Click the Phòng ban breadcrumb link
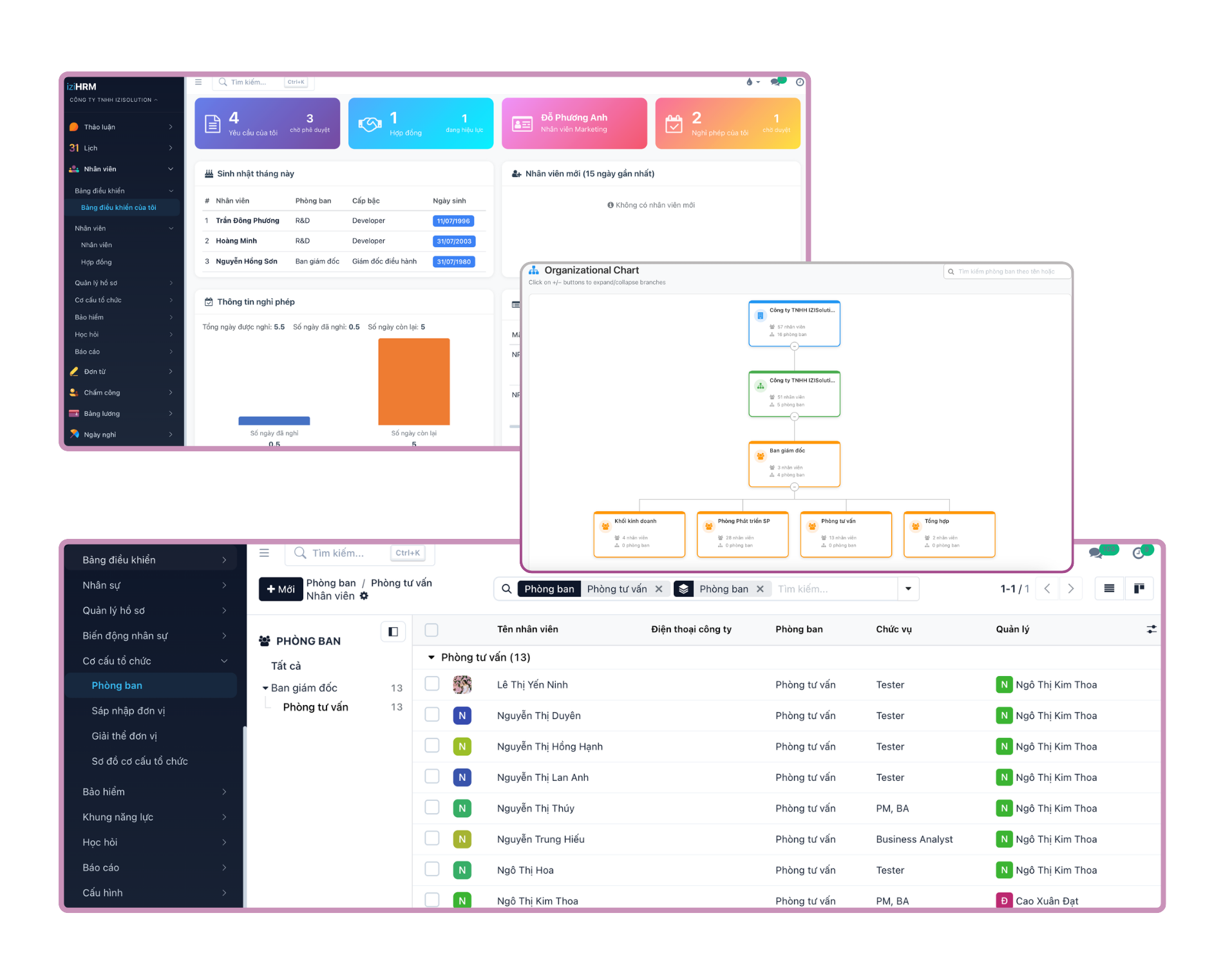1232x958 pixels. click(x=331, y=583)
